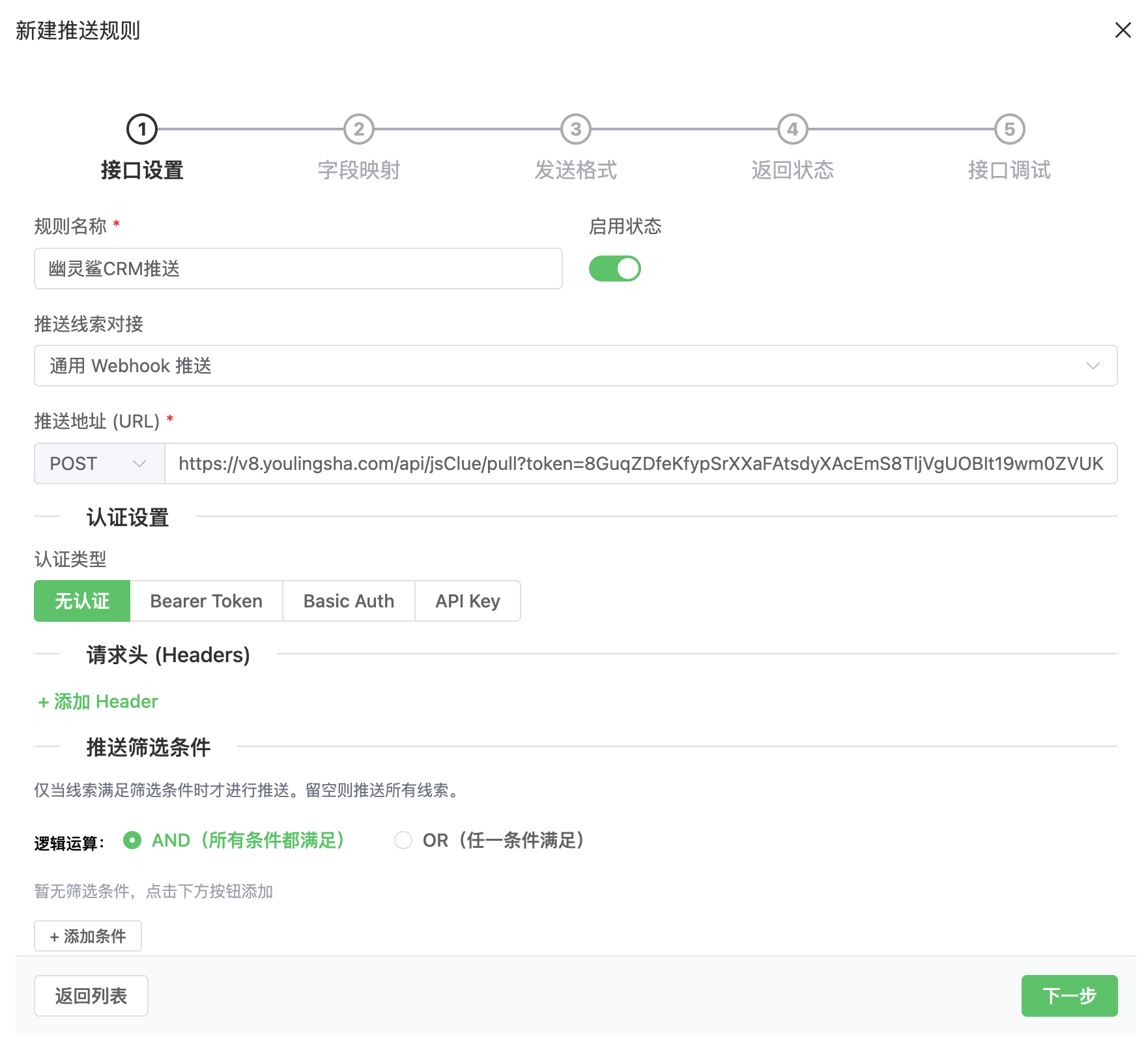Select the AND logic radio button

132,840
